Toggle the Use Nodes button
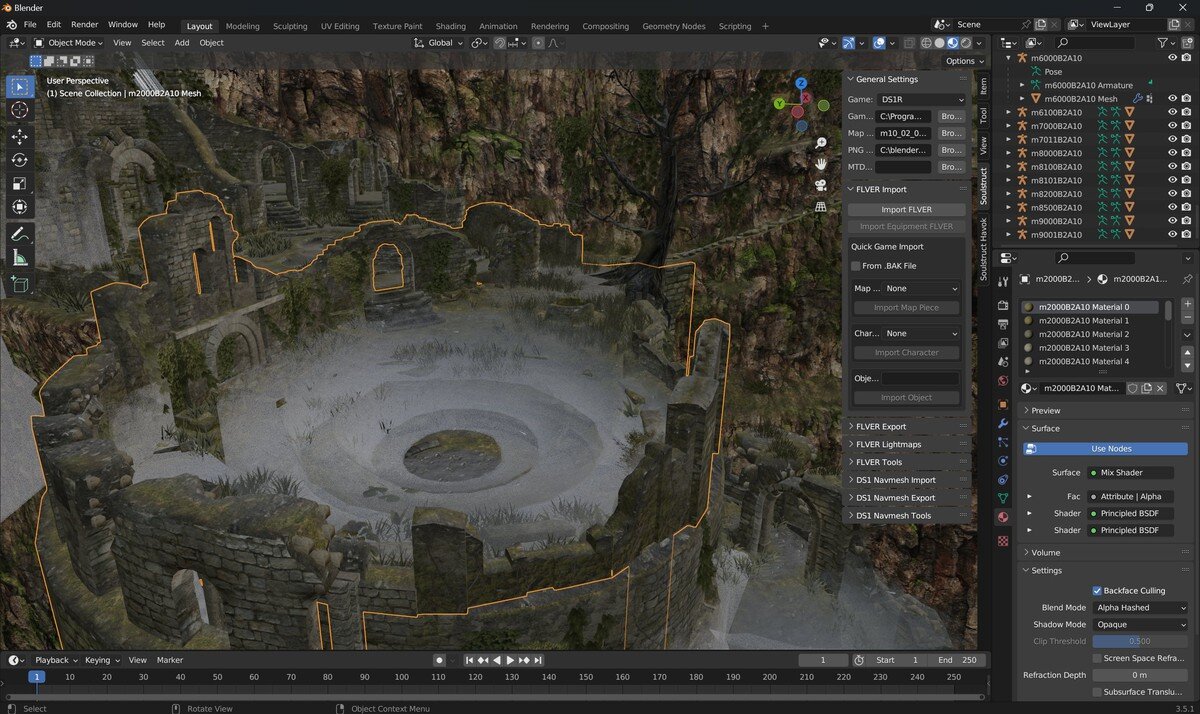Viewport: 1200px width, 714px height. 1105,449
